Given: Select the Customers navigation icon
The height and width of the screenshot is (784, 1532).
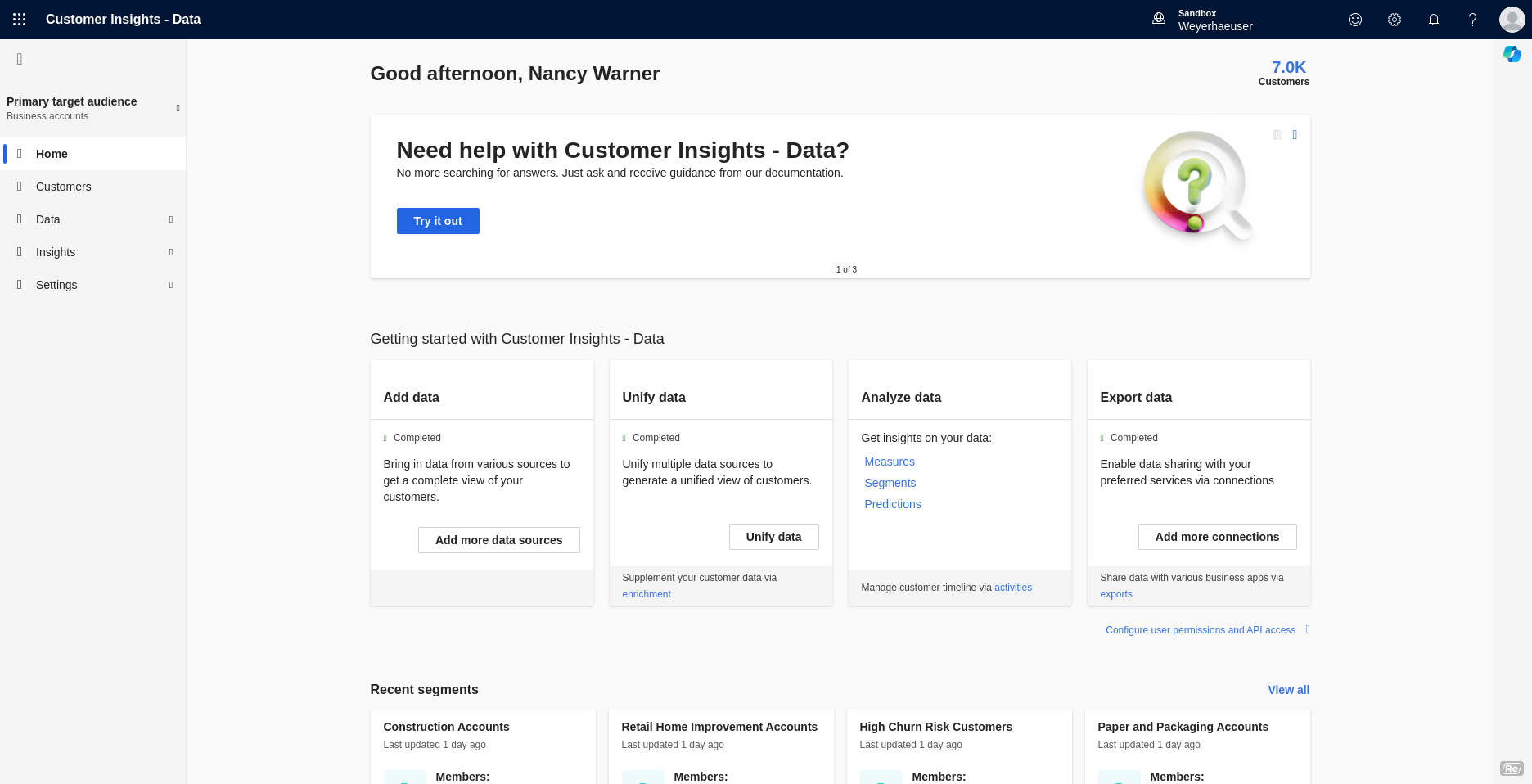Looking at the screenshot, I should [x=20, y=187].
